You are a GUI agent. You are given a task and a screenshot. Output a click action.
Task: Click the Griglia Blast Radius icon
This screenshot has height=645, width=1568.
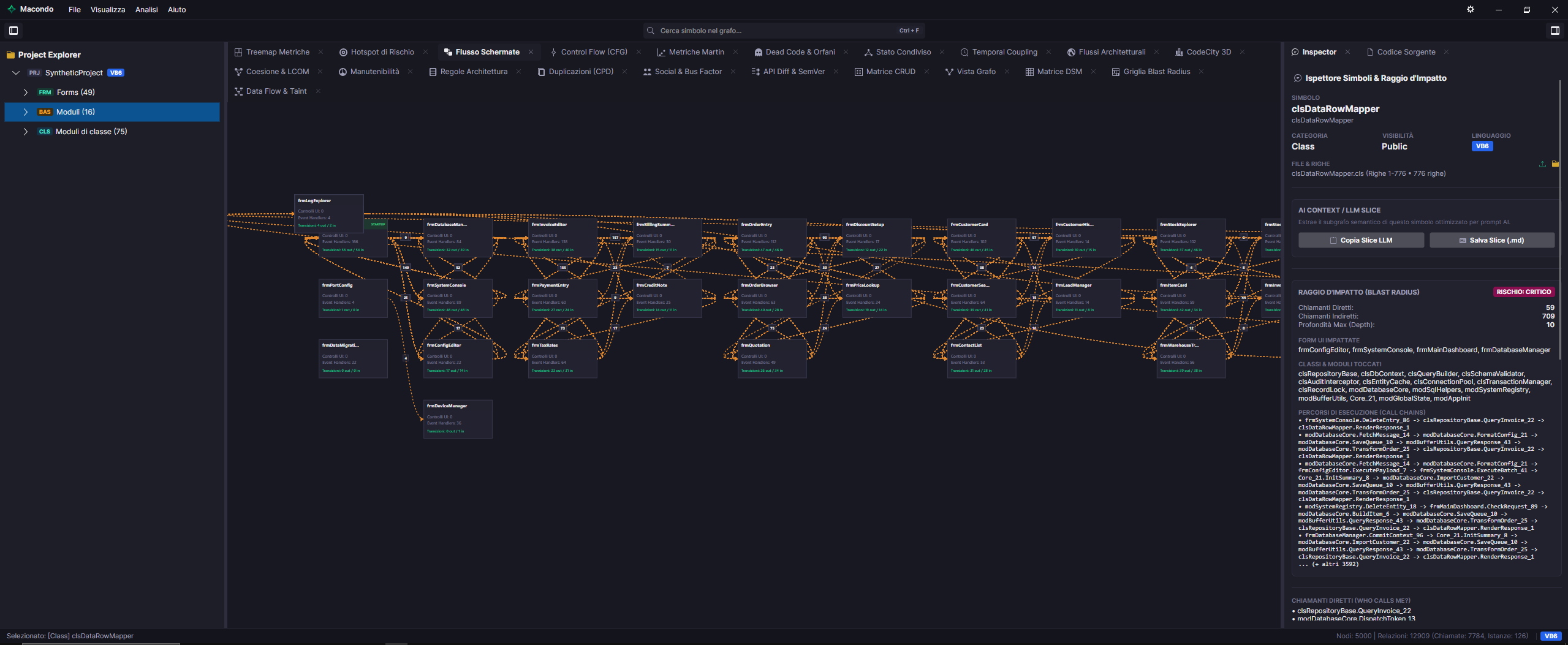pyautogui.click(x=1116, y=72)
